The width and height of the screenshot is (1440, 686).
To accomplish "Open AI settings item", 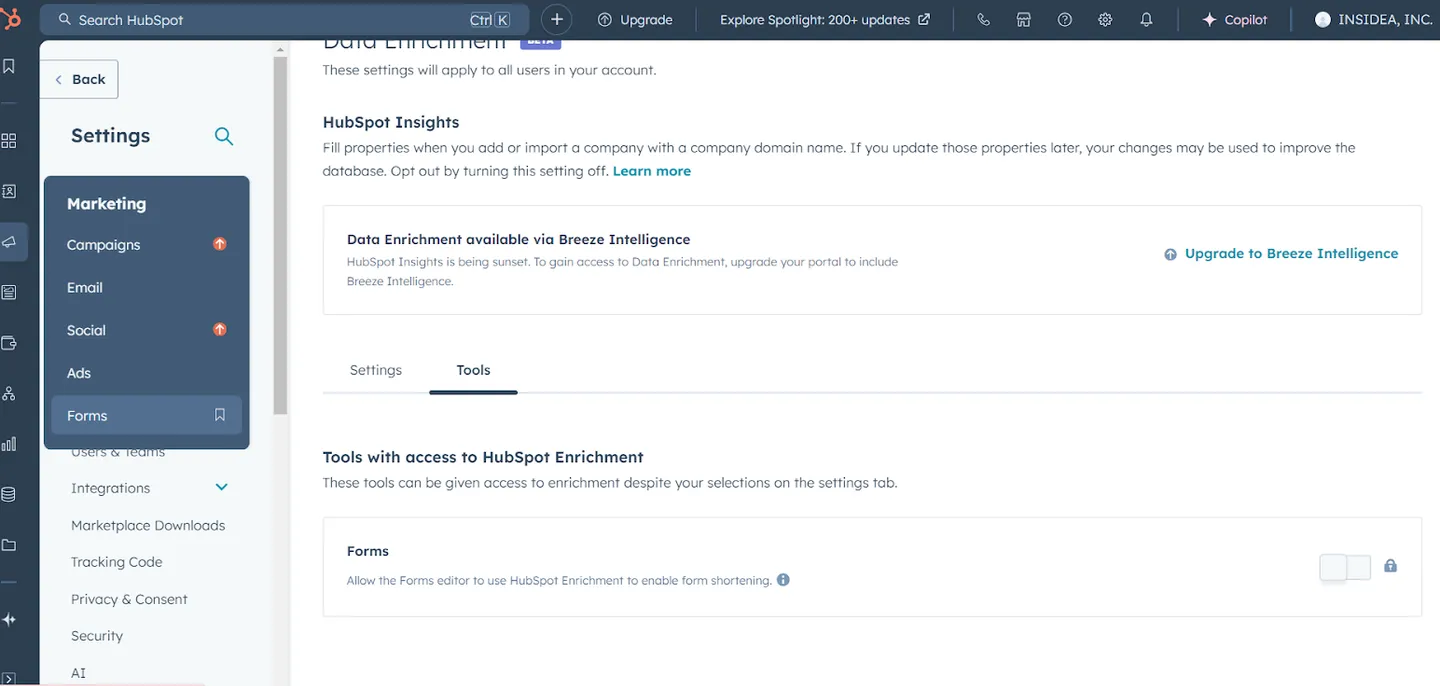I will [x=79, y=673].
